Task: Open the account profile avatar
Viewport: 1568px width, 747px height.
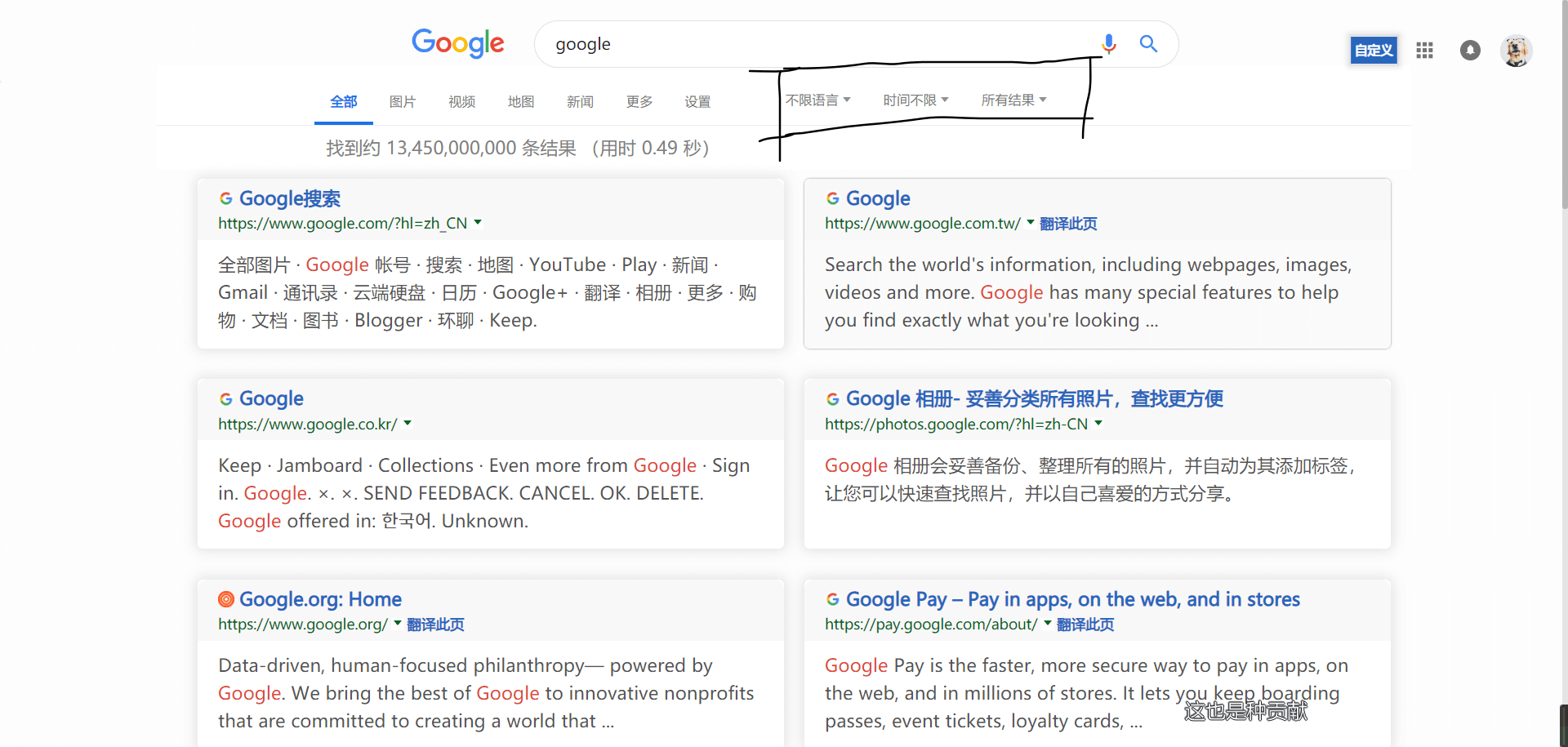Action: 1516,51
